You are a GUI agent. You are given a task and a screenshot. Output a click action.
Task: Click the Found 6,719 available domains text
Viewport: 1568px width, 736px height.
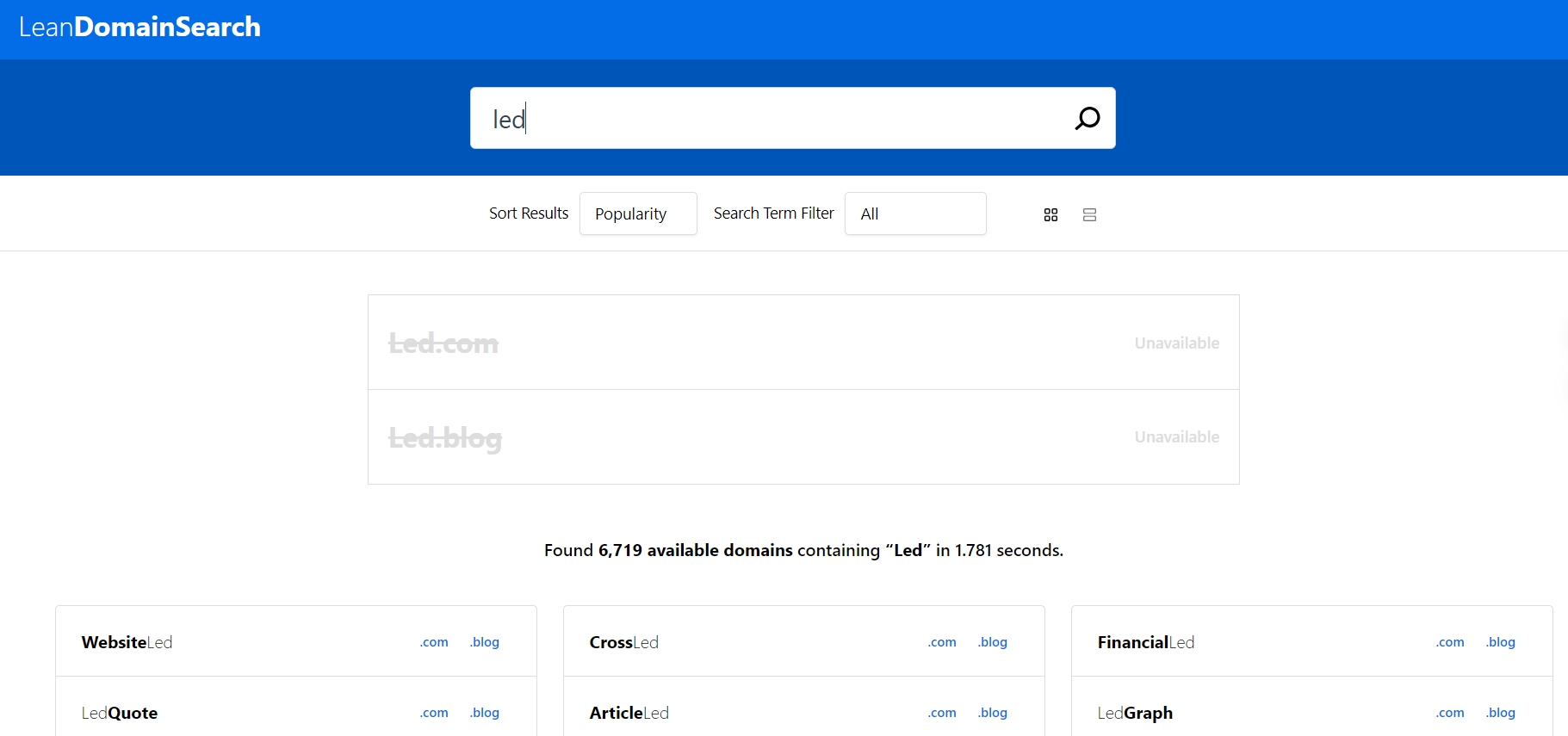tap(803, 550)
